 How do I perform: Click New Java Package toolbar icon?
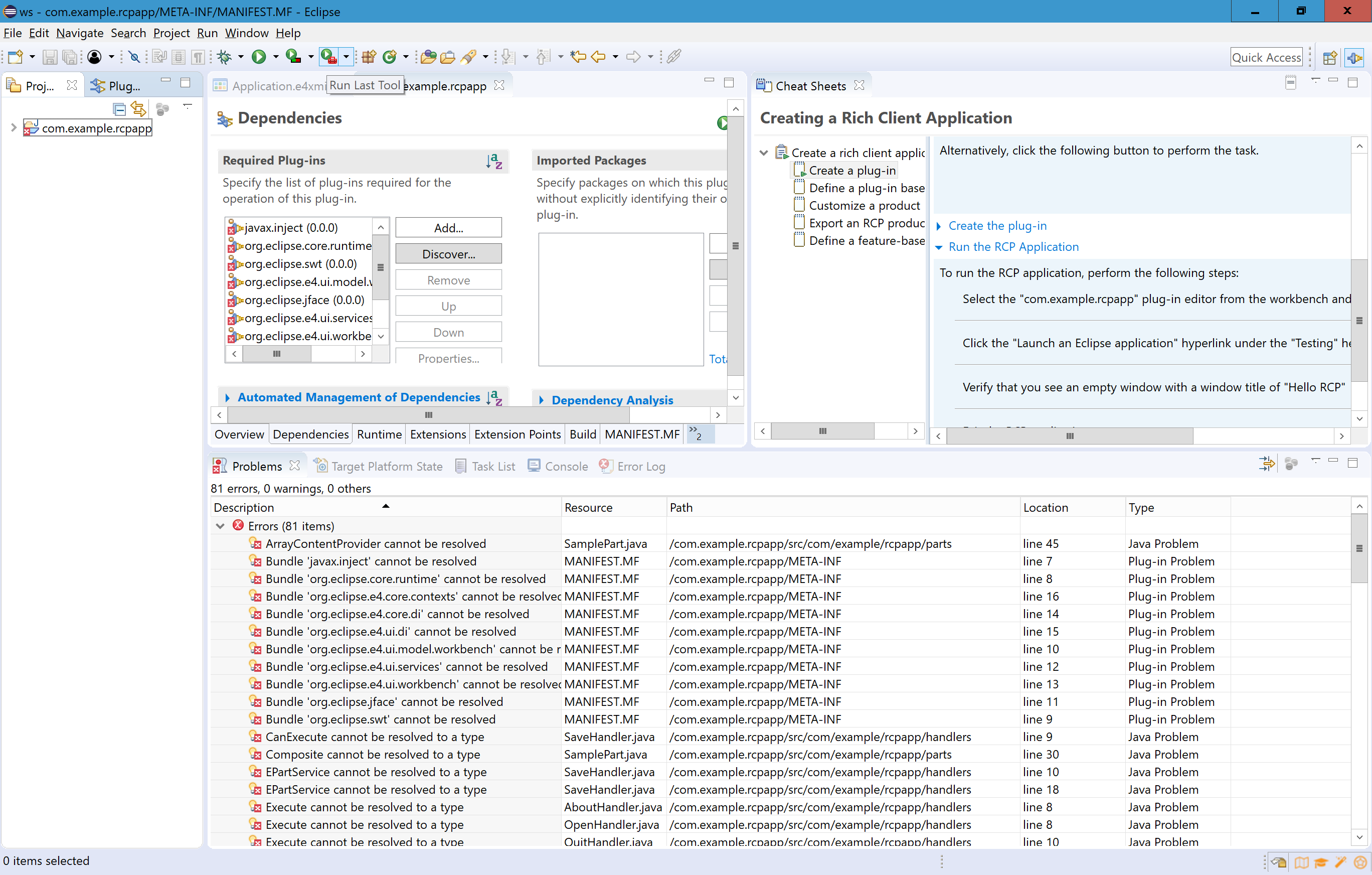tap(369, 56)
